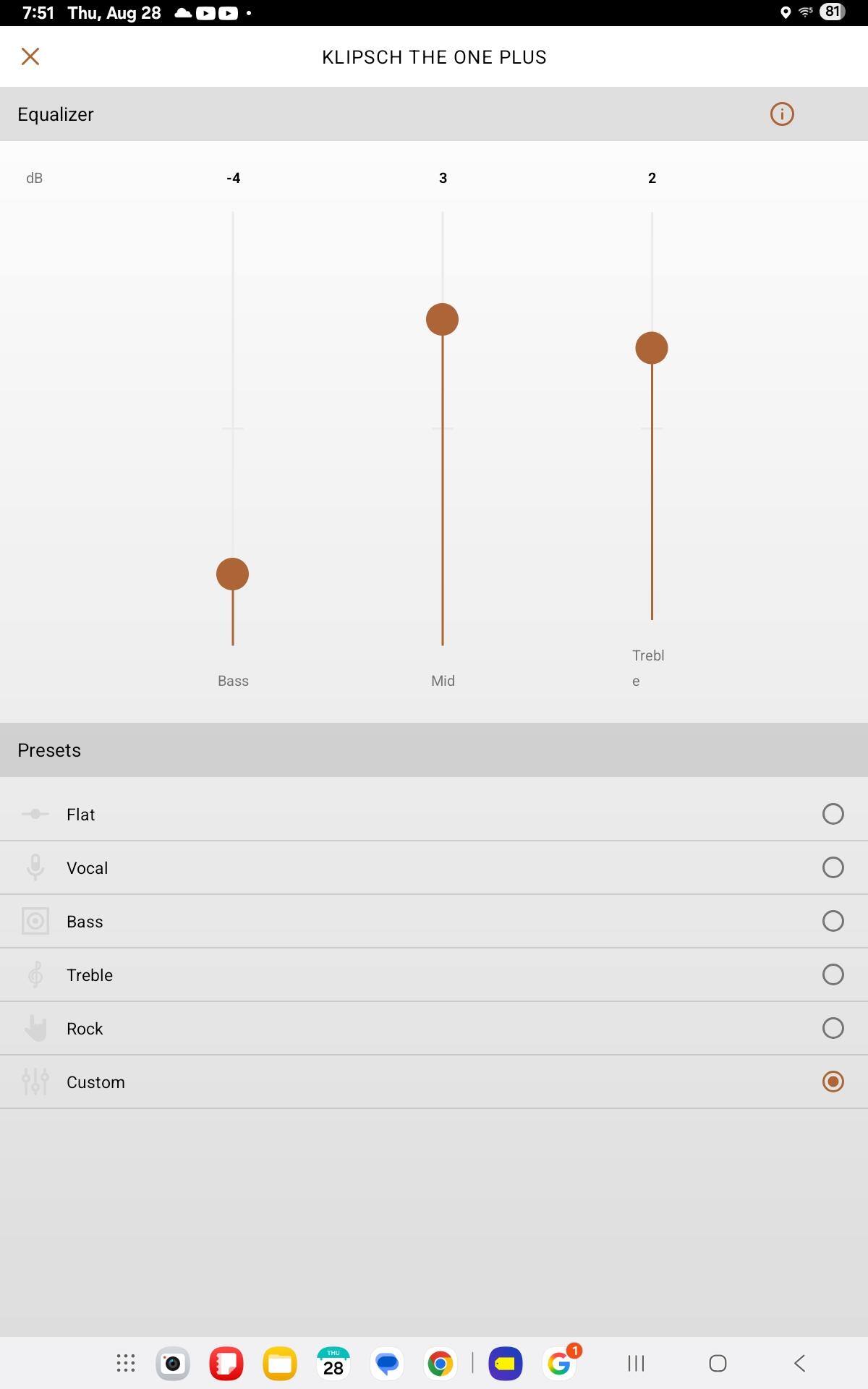Image resolution: width=868 pixels, height=1389 pixels.
Task: Click the Mid slider handle
Action: click(x=442, y=320)
